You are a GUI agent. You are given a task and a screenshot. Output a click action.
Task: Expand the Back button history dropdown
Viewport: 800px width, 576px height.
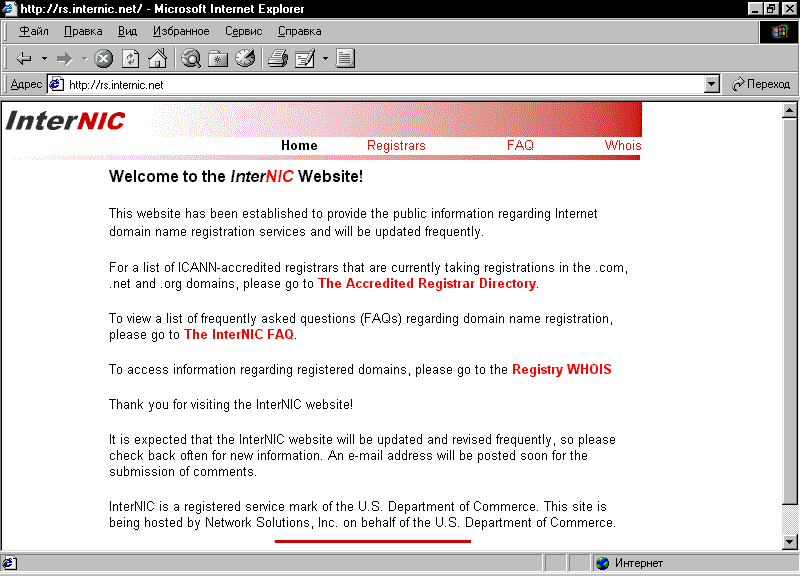44,59
